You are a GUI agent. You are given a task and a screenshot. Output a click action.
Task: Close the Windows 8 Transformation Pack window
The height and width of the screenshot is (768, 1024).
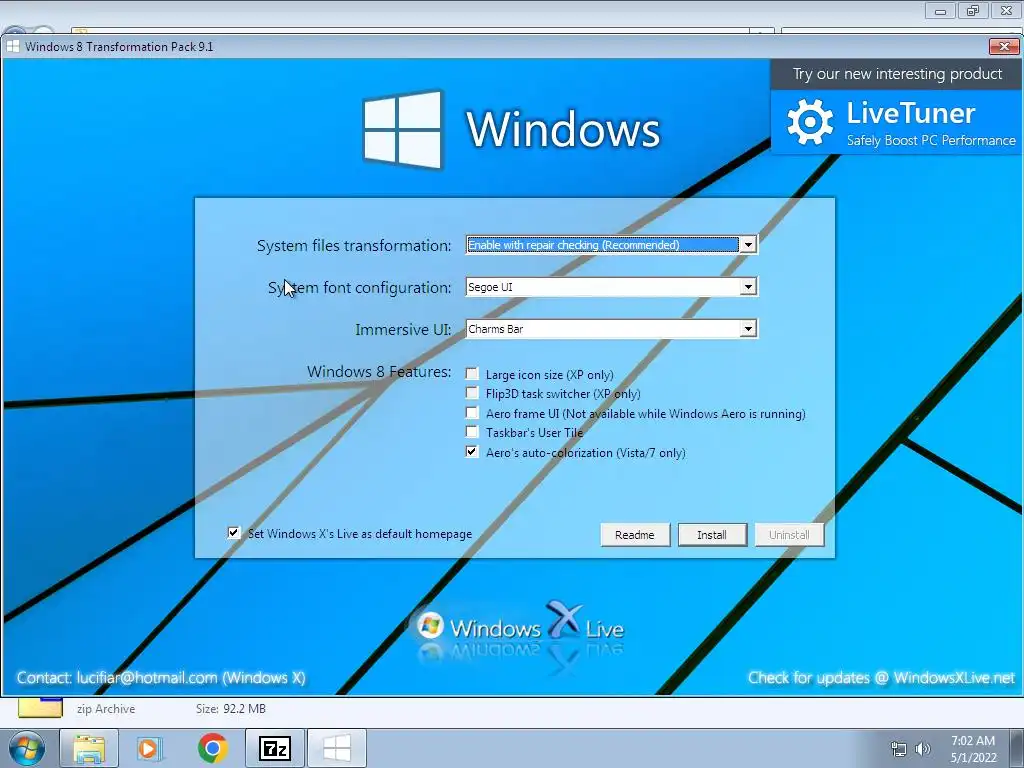tap(1004, 46)
